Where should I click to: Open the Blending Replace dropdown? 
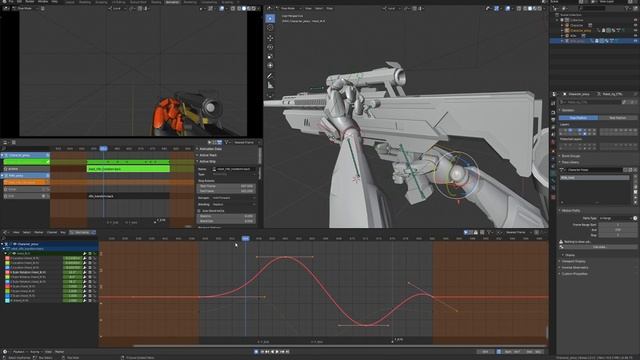click(233, 204)
